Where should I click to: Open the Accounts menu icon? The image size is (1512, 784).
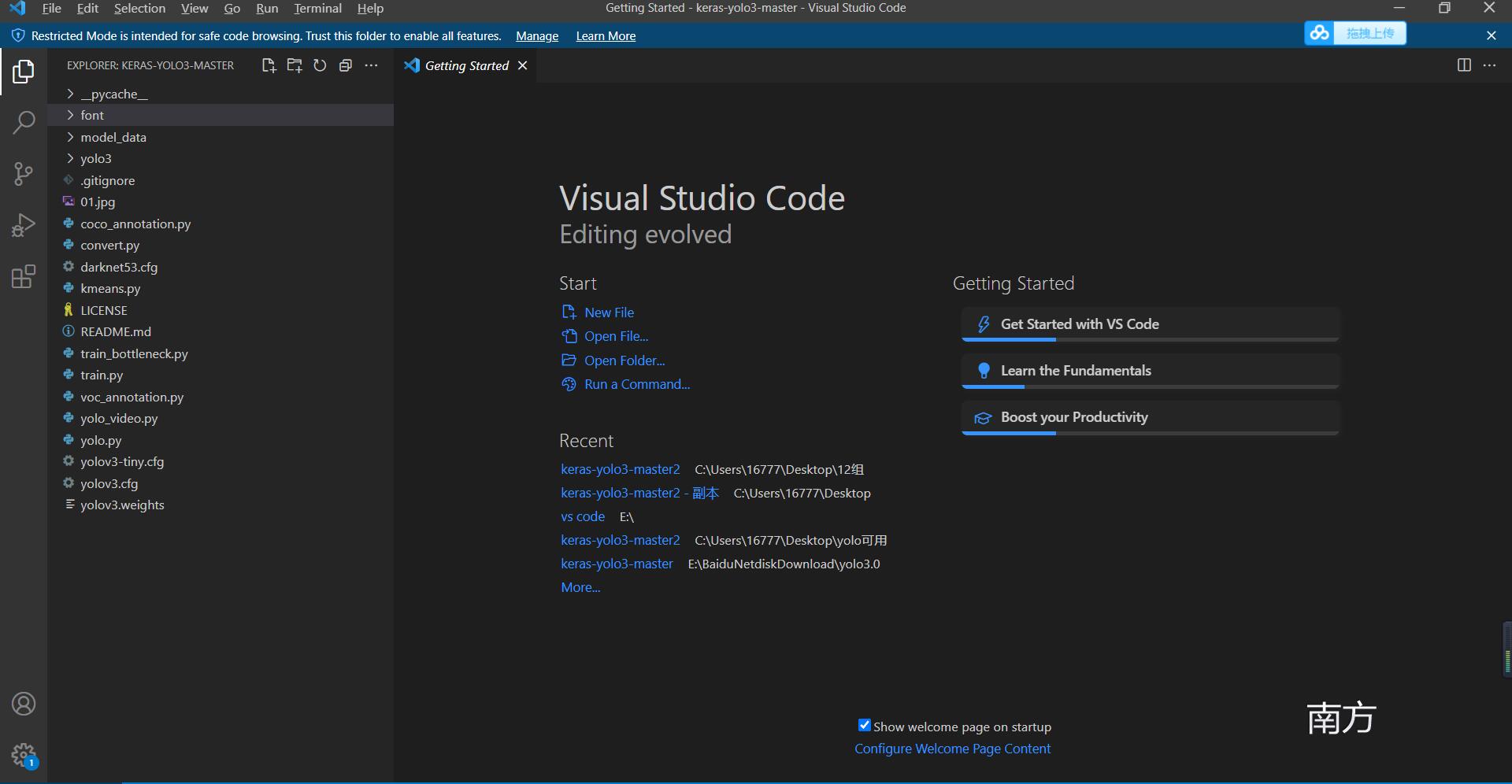click(x=24, y=704)
